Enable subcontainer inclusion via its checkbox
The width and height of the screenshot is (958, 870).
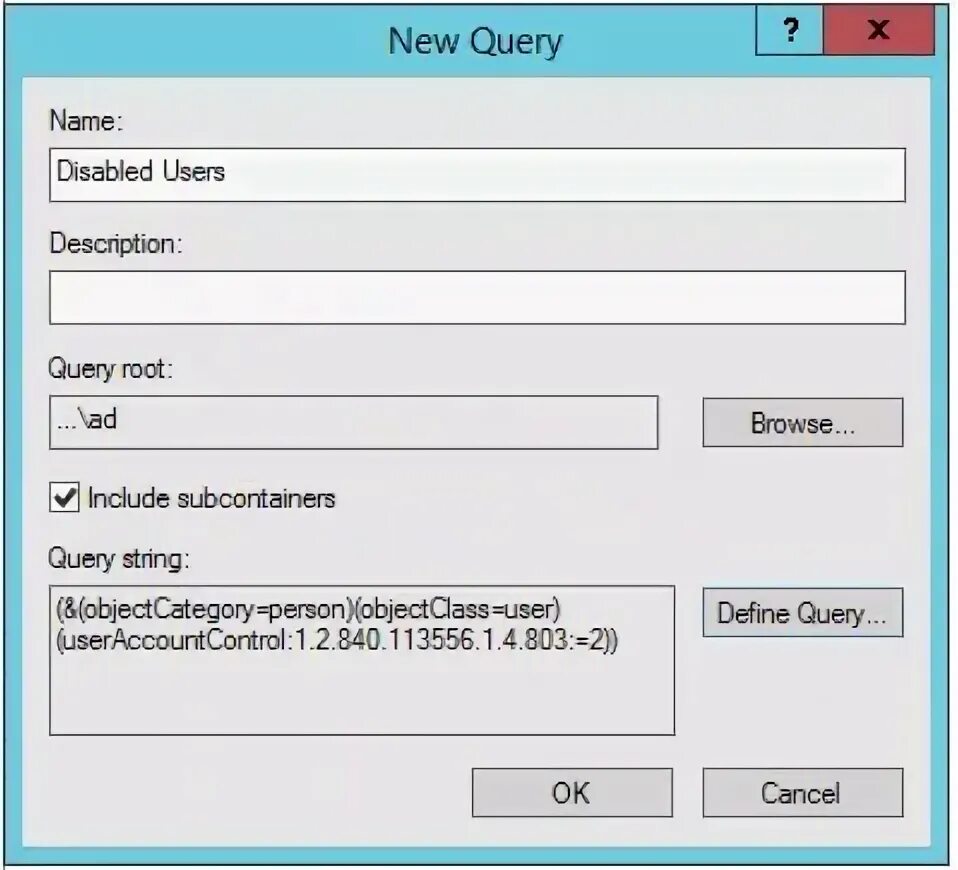[x=64, y=497]
